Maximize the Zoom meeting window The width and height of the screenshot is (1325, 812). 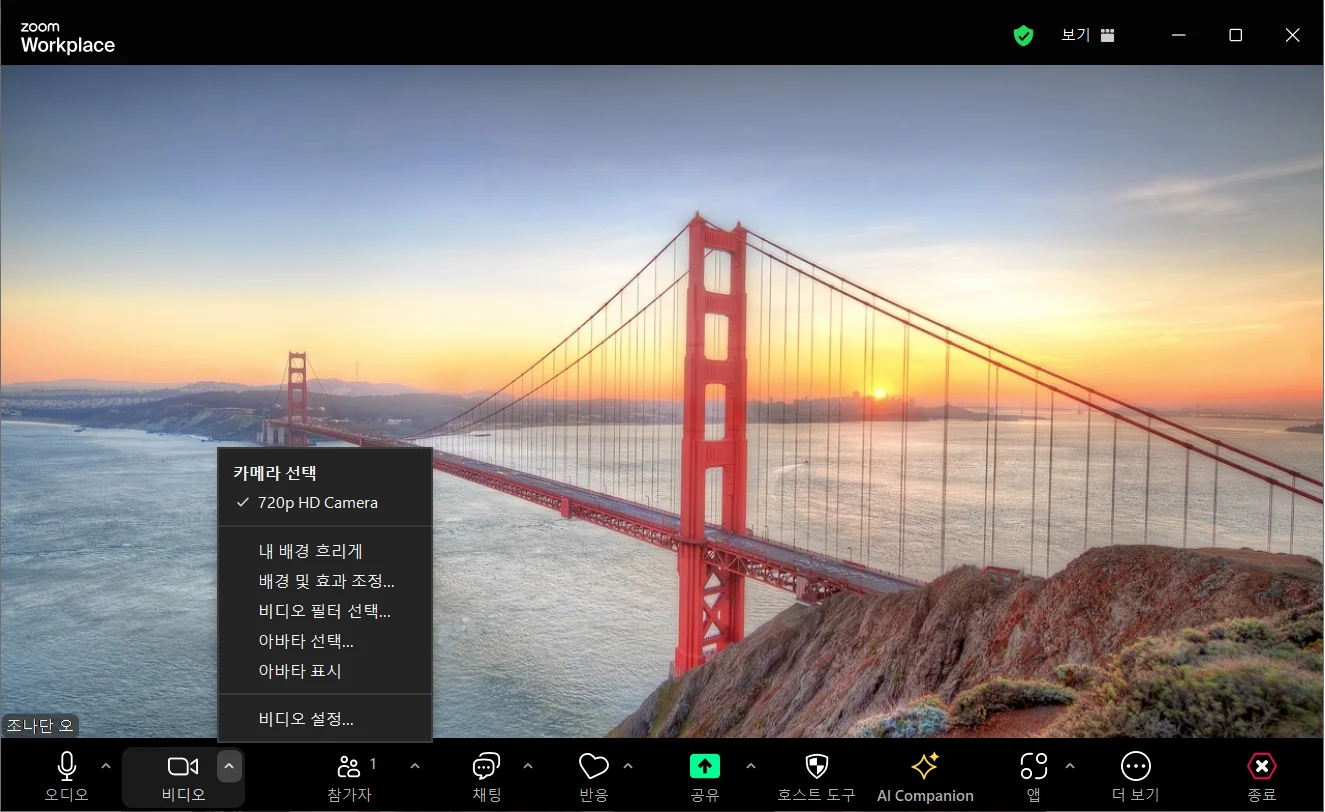pyautogui.click(x=1236, y=35)
